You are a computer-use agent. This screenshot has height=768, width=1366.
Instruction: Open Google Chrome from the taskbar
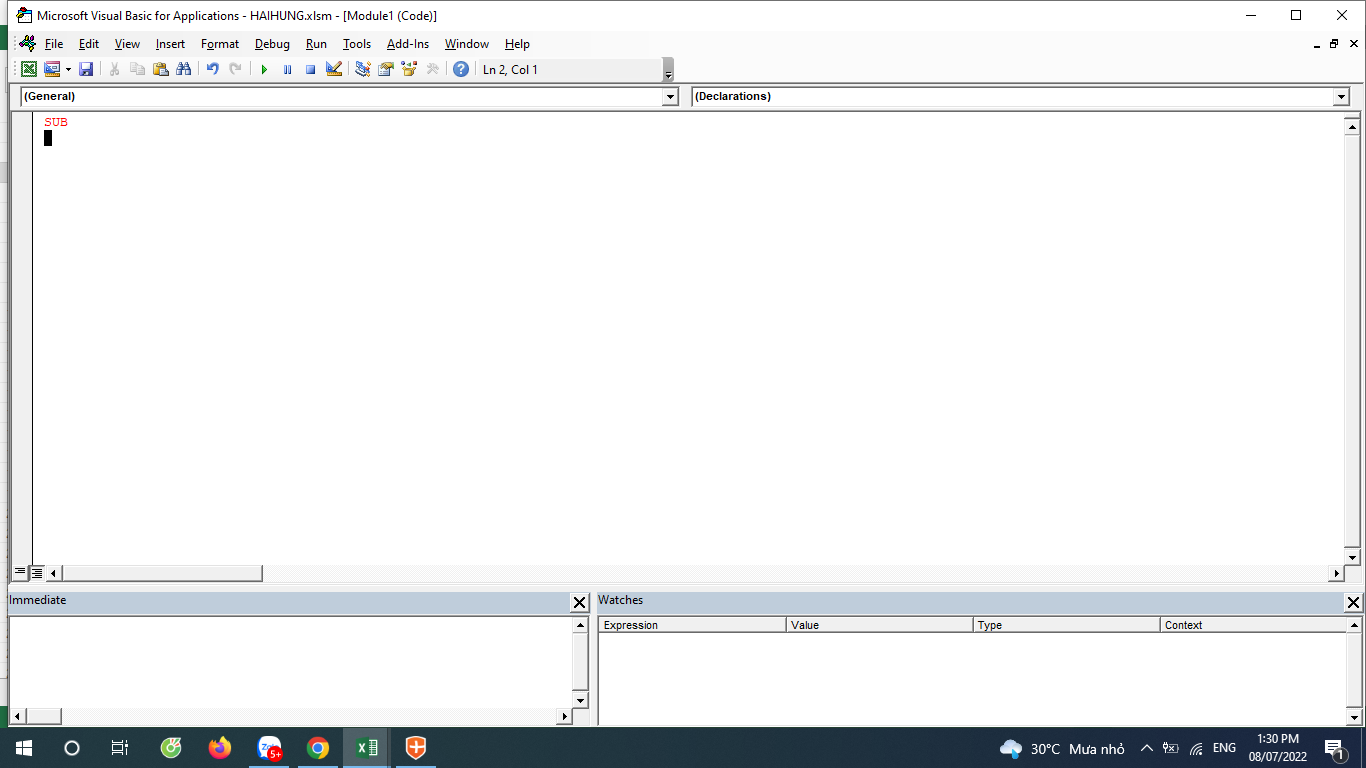tap(318, 748)
